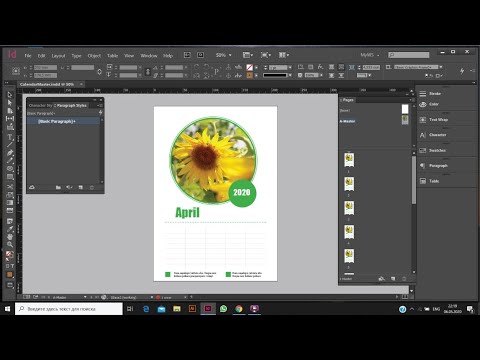Screen dimensions: 480x360
Task: Open WhatsApp from the taskbar
Action: pyautogui.click(x=223, y=309)
